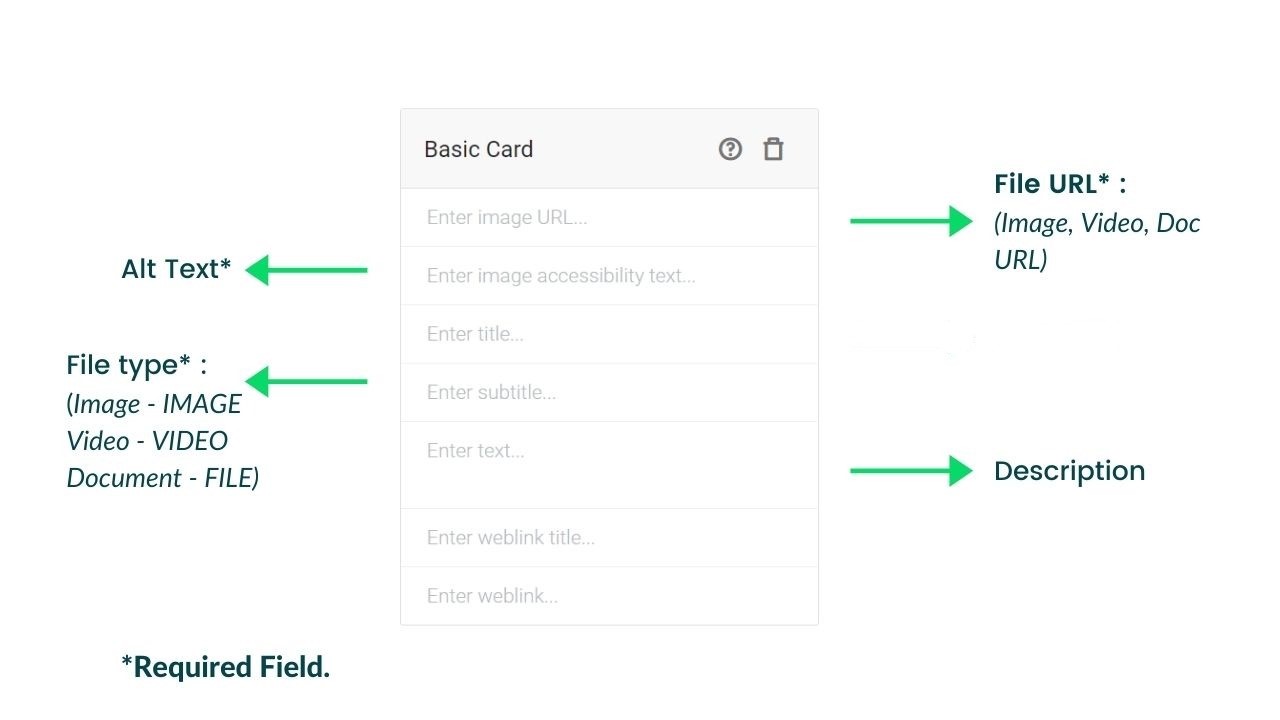
Task: Click the File URL* annotation label
Action: point(1060,184)
